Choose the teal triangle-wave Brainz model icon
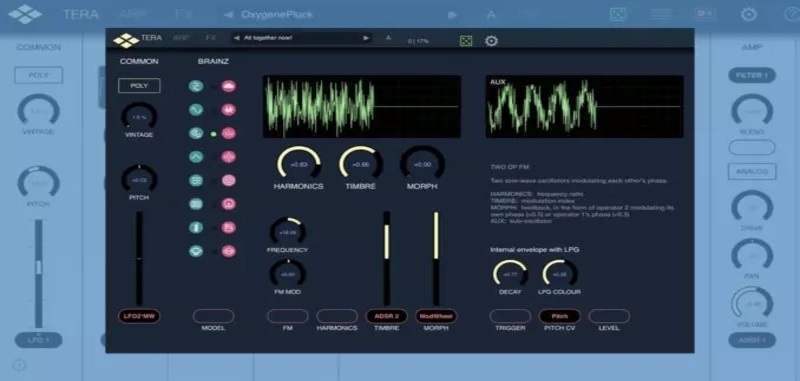The height and width of the screenshot is (381, 800). pos(196,157)
